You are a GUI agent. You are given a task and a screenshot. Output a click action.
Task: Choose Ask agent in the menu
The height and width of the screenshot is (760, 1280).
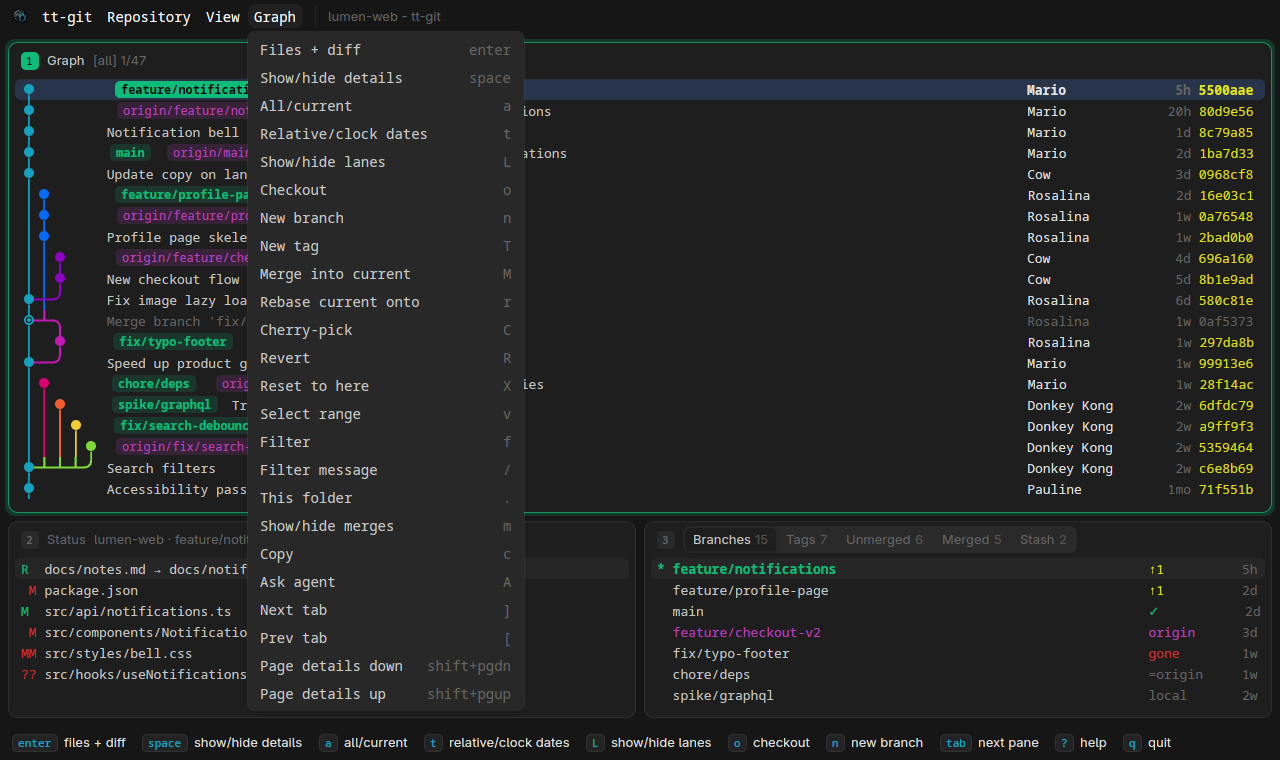coord(386,582)
